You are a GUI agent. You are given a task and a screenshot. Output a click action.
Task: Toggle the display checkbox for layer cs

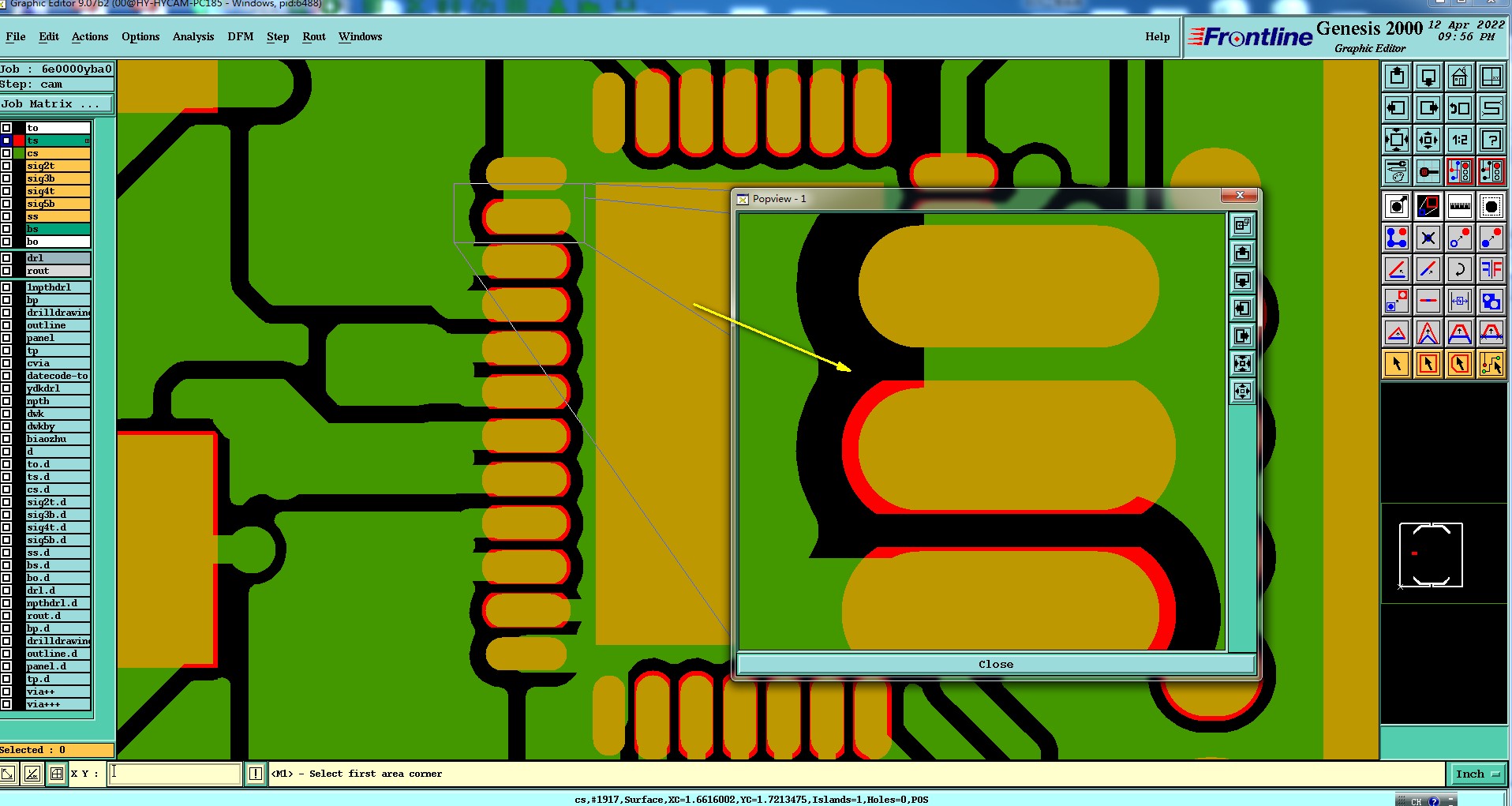6,153
